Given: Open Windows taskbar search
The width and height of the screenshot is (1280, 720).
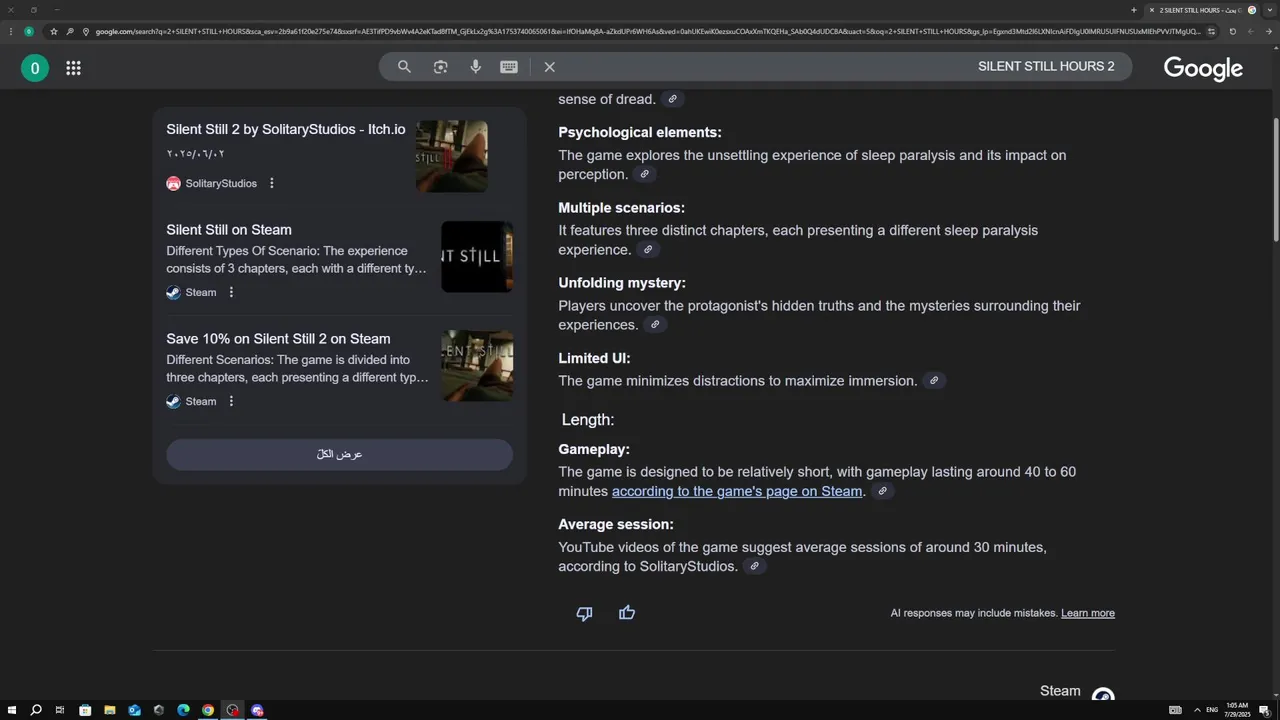Looking at the screenshot, I should [x=36, y=710].
